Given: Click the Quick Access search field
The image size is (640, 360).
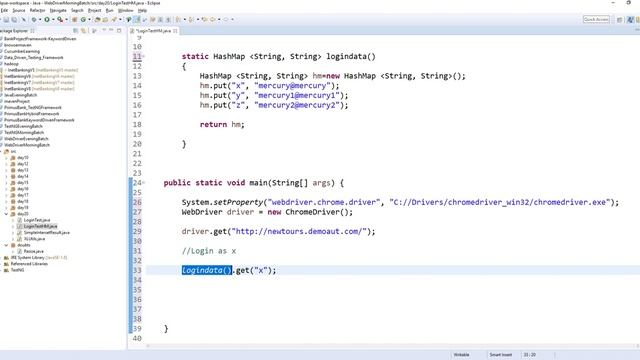Looking at the screenshot, I should pyautogui.click(x=596, y=19).
